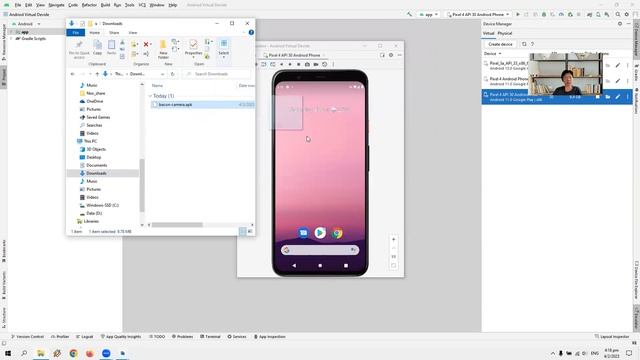Tap the Messages icon on the phone
Viewport: 640px width, 360px height.
[x=303, y=233]
